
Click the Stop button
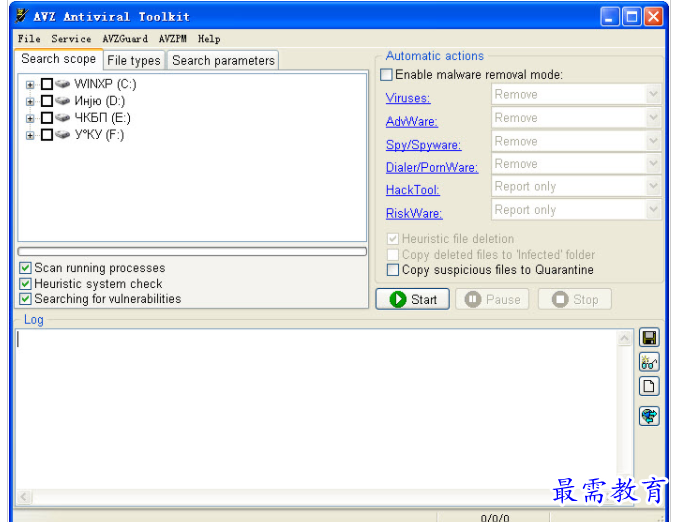(575, 299)
